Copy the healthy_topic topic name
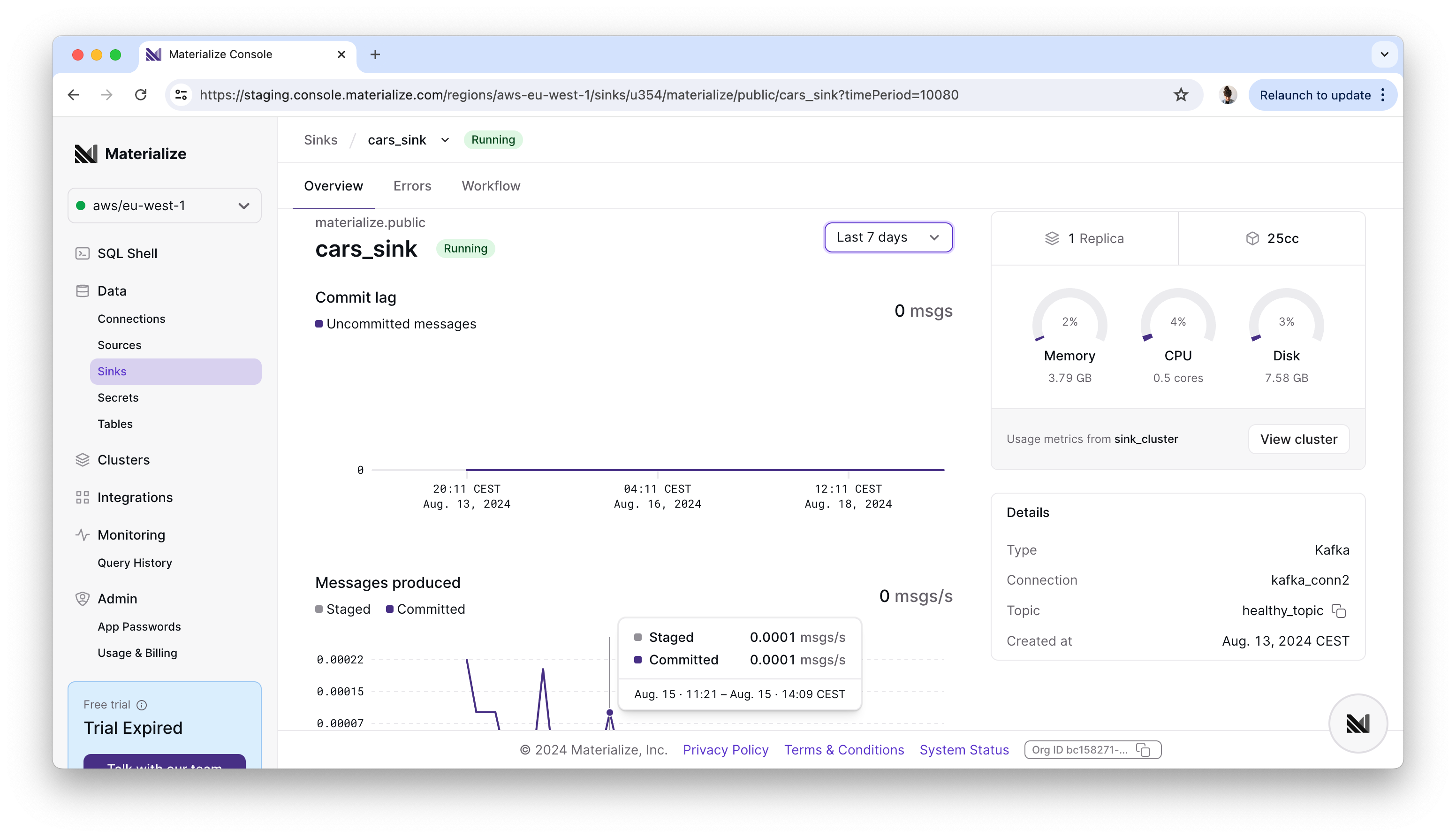Screen dimensions: 1456x838 1339,610
